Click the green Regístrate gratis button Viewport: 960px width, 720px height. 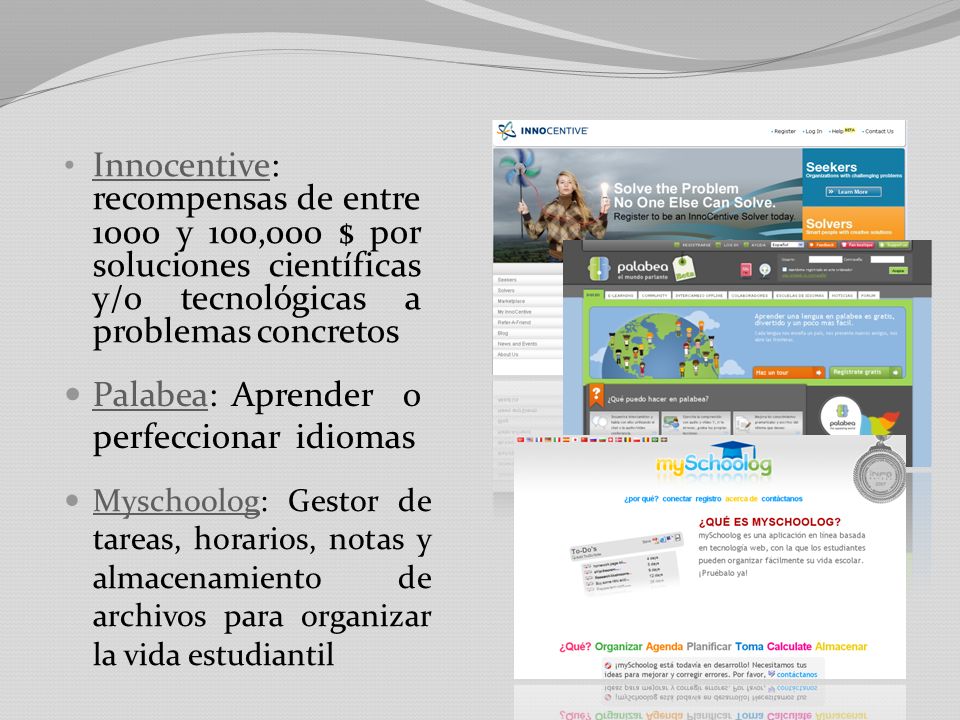(x=865, y=372)
